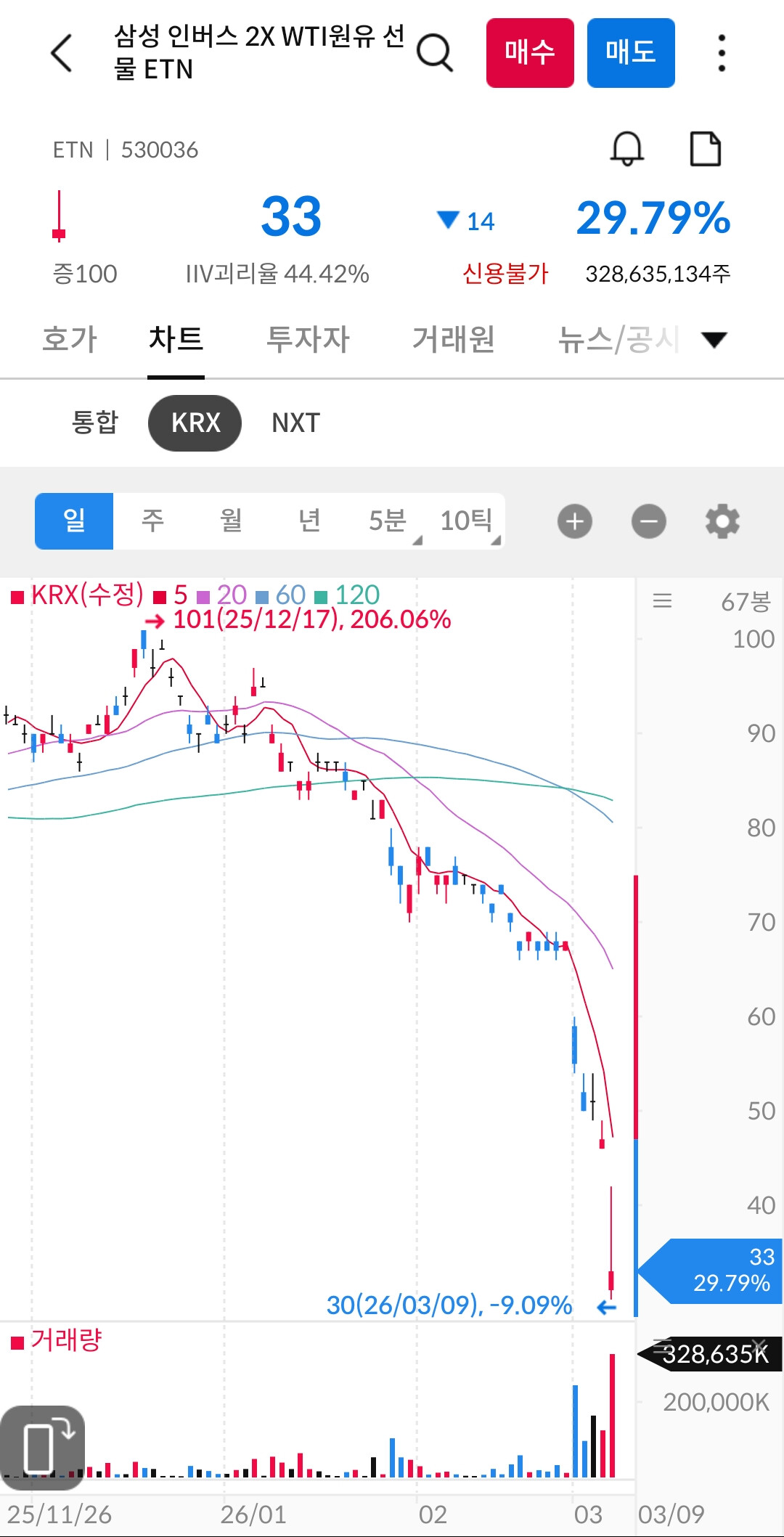Select the KRX exchange toggle

point(195,423)
